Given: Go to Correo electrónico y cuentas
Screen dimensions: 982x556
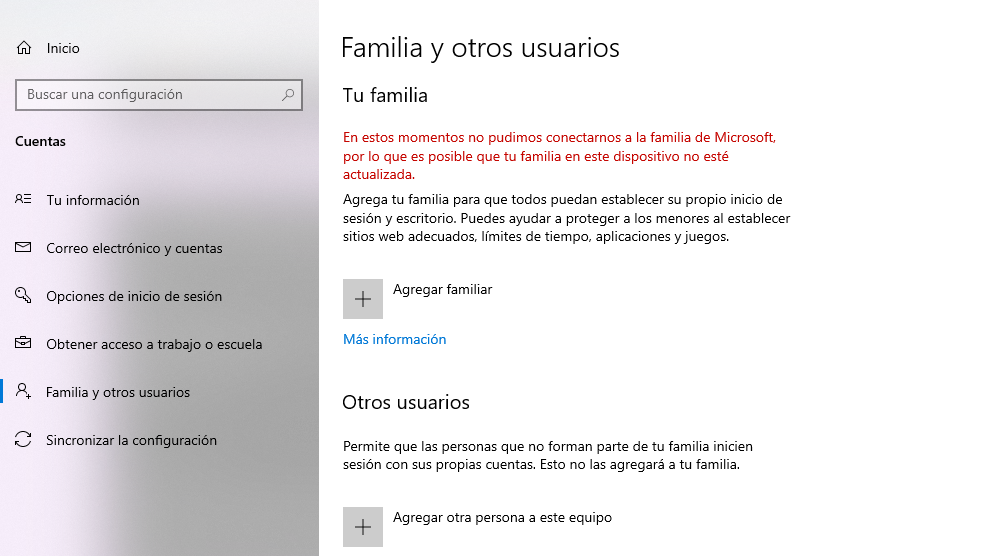Looking at the screenshot, I should [x=134, y=248].
